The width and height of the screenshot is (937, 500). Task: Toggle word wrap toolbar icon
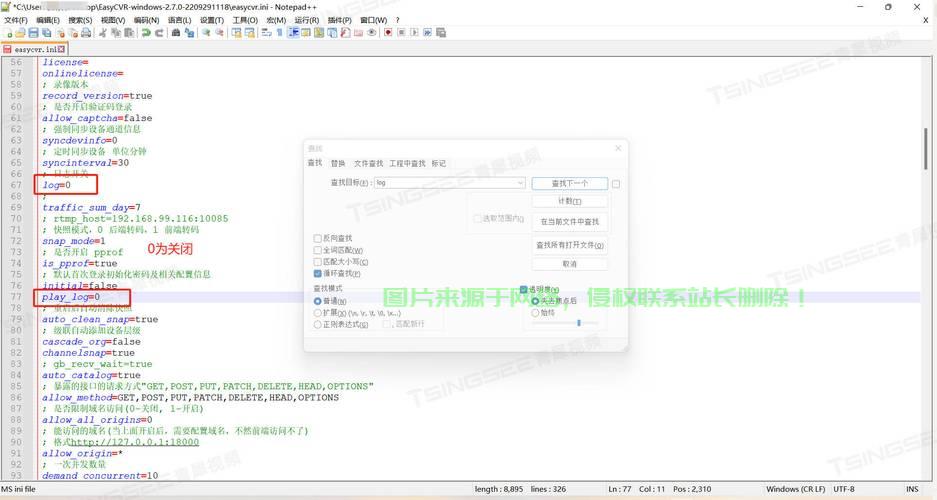(x=267, y=33)
